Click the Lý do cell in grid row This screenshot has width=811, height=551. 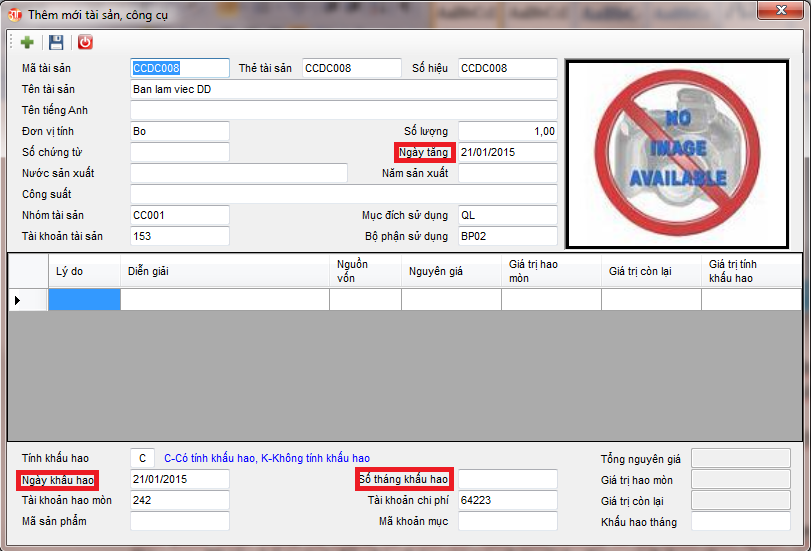pyautogui.click(x=84, y=299)
